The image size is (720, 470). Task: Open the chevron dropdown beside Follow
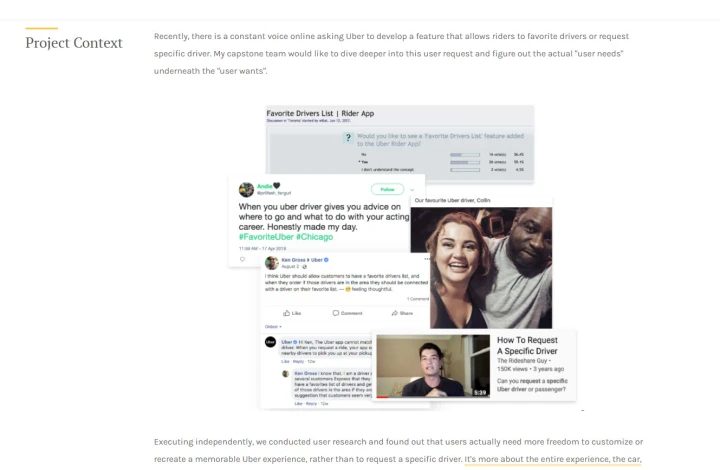pyautogui.click(x=412, y=190)
